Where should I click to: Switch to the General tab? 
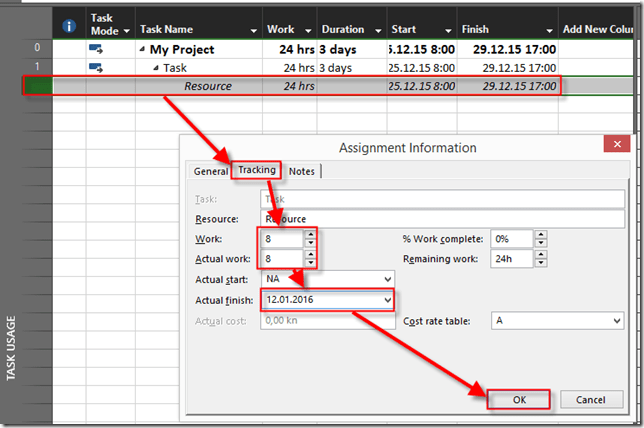pos(211,171)
